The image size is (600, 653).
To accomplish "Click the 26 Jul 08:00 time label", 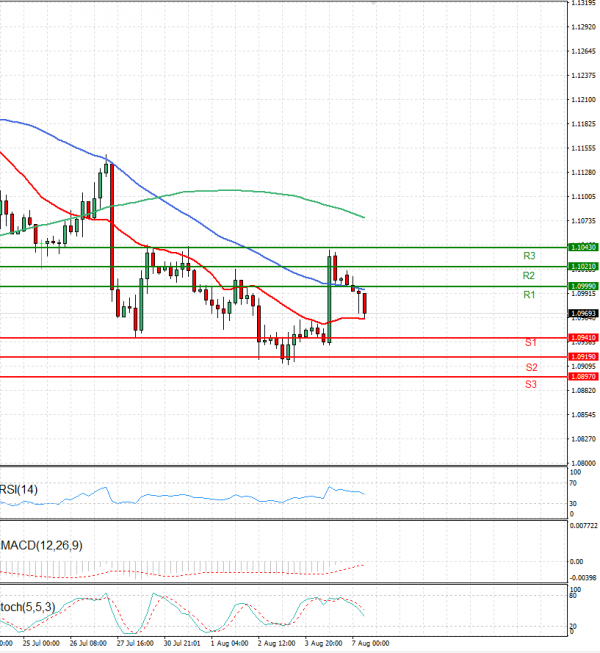I will click(88, 643).
